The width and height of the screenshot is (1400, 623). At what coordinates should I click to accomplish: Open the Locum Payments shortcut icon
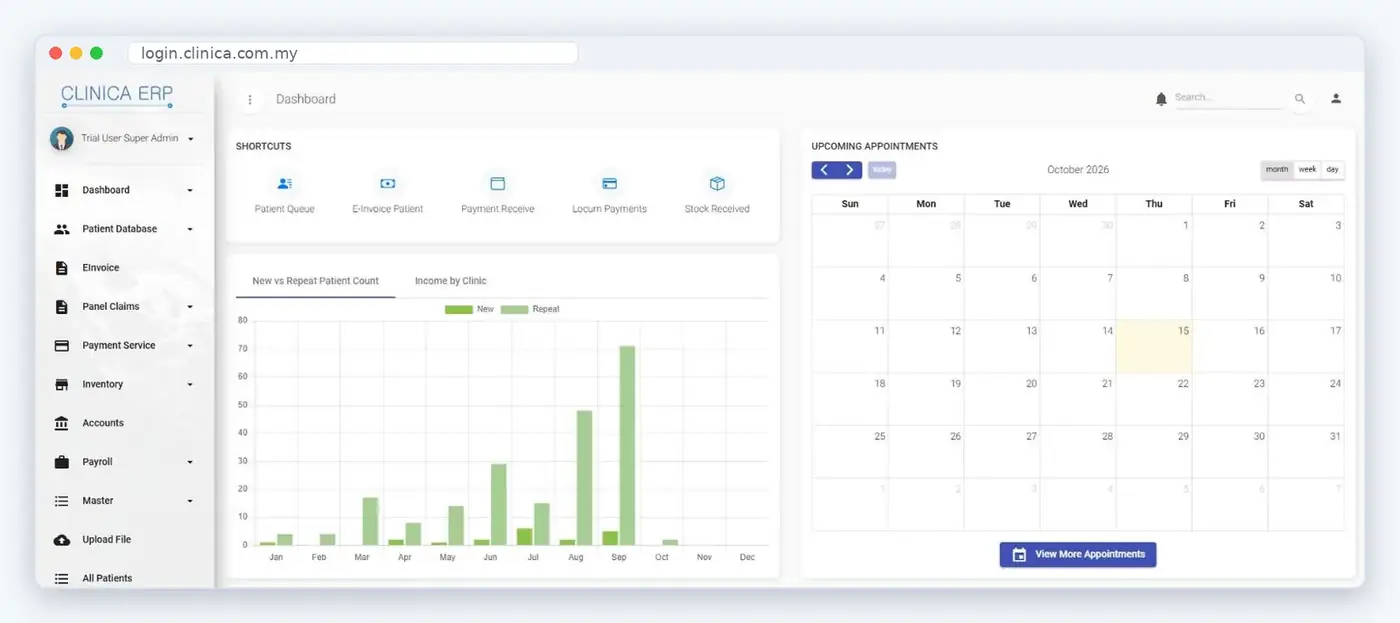click(x=609, y=184)
